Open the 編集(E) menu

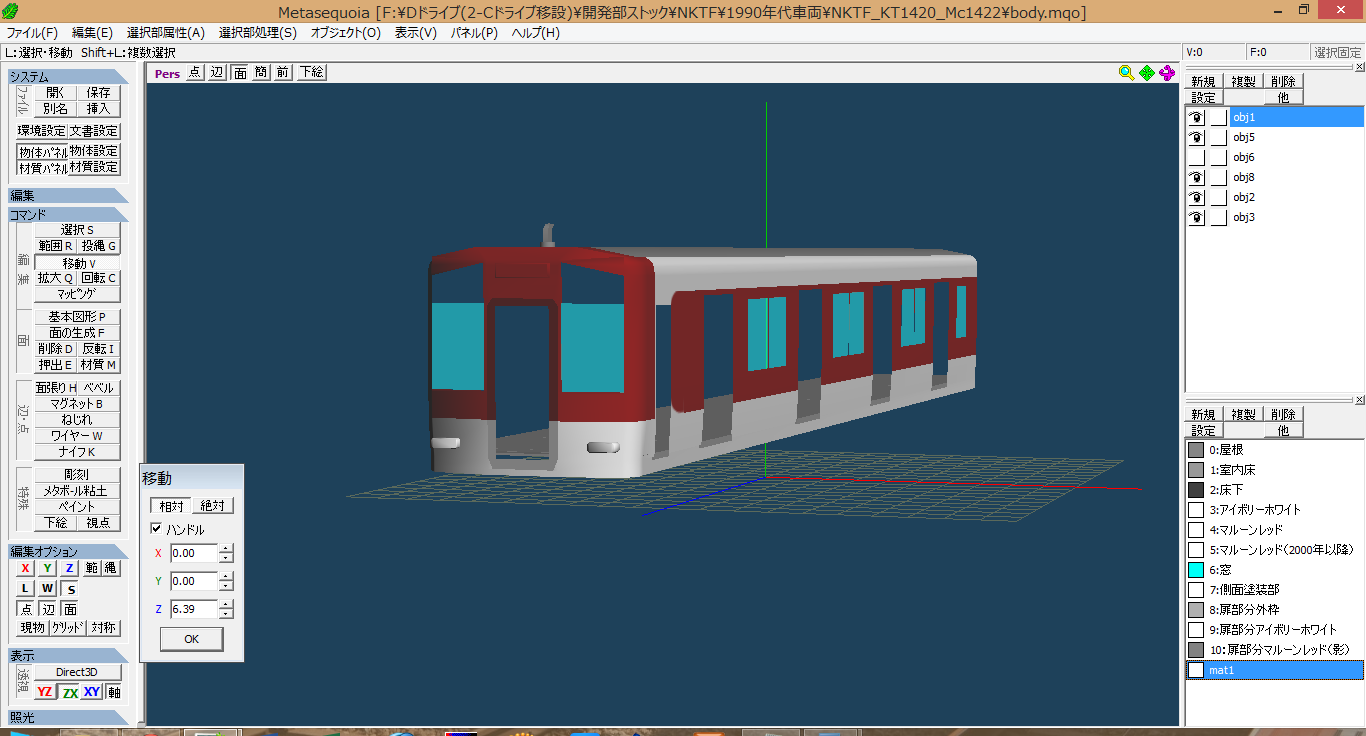tap(93, 32)
